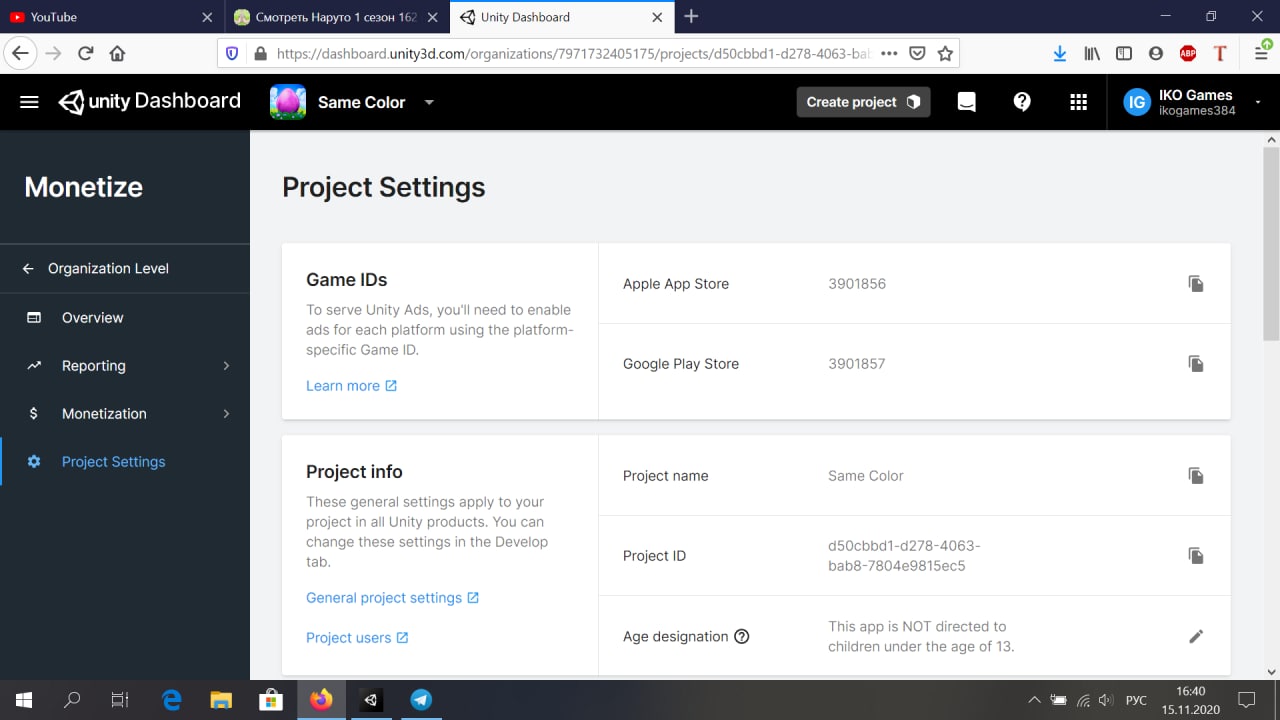1280x720 pixels.
Task: Click the Adblock Plus extension icon
Action: tap(1188, 54)
